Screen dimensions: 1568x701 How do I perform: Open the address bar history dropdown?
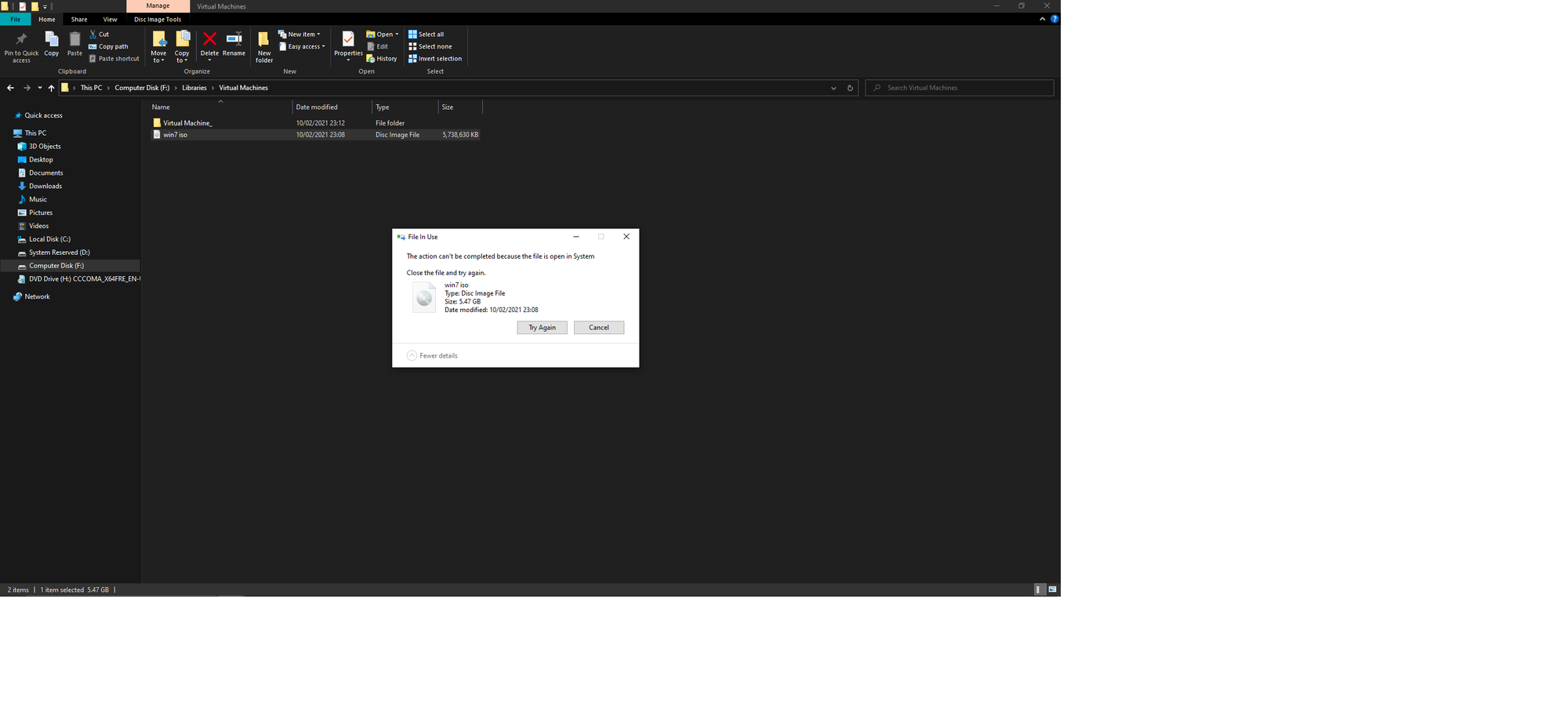[x=833, y=88]
